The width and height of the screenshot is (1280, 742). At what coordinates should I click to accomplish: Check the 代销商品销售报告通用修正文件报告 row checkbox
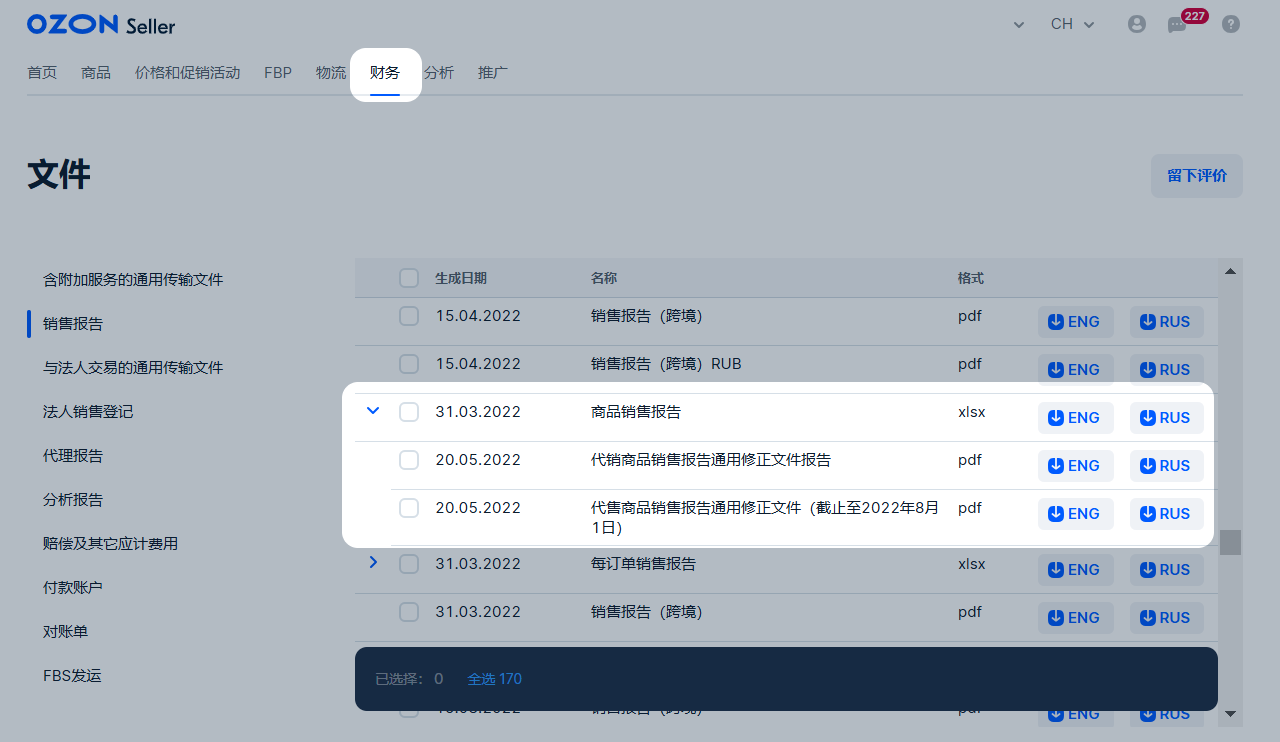(x=409, y=460)
